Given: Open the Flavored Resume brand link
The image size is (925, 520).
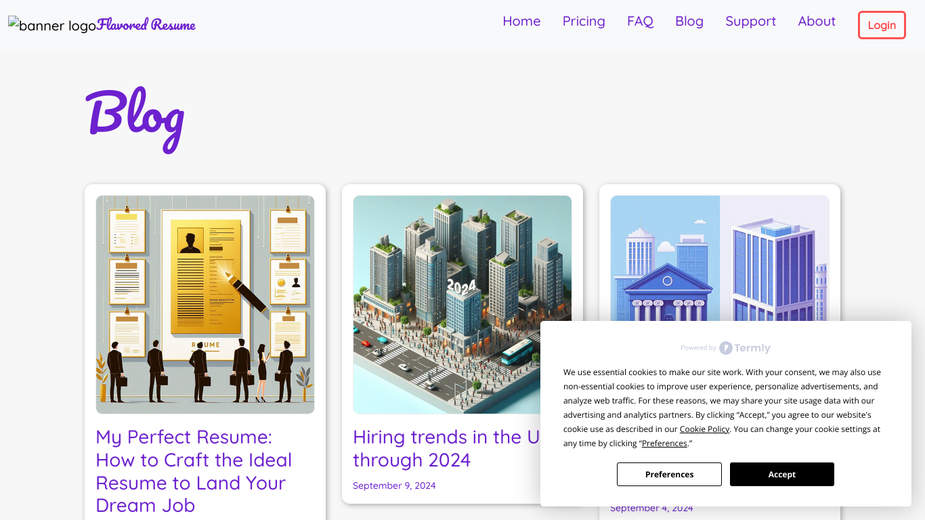Looking at the screenshot, I should pos(146,25).
